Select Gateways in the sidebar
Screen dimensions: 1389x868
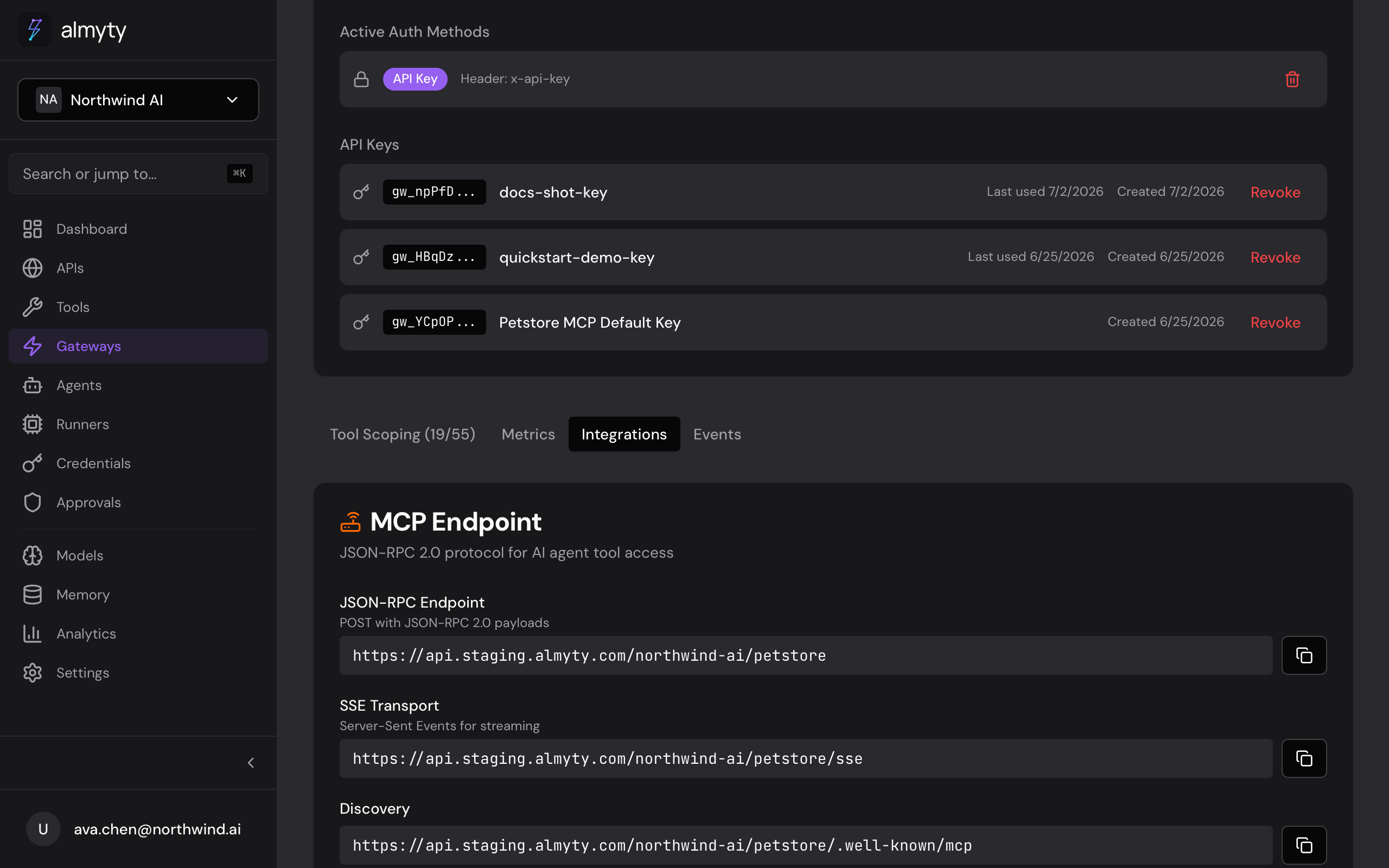(138, 346)
